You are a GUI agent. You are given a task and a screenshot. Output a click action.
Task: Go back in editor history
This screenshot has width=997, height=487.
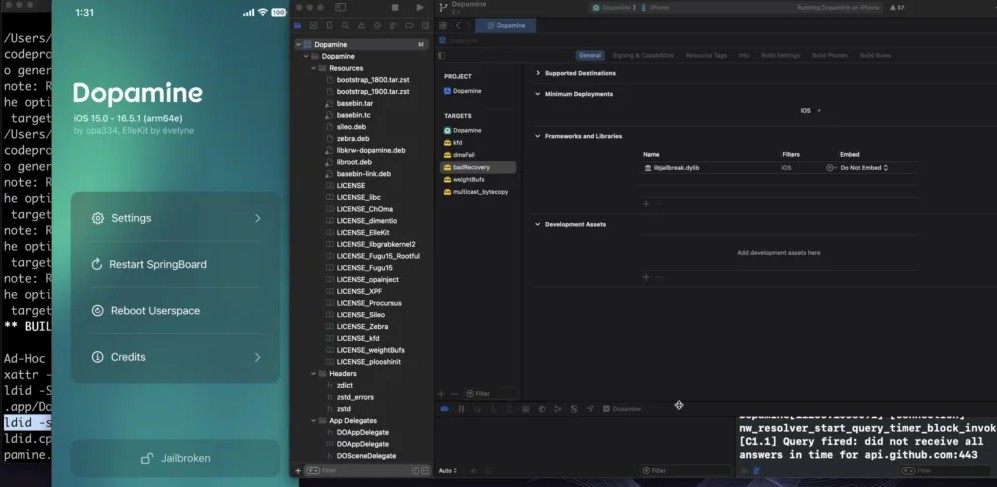[x=458, y=25]
